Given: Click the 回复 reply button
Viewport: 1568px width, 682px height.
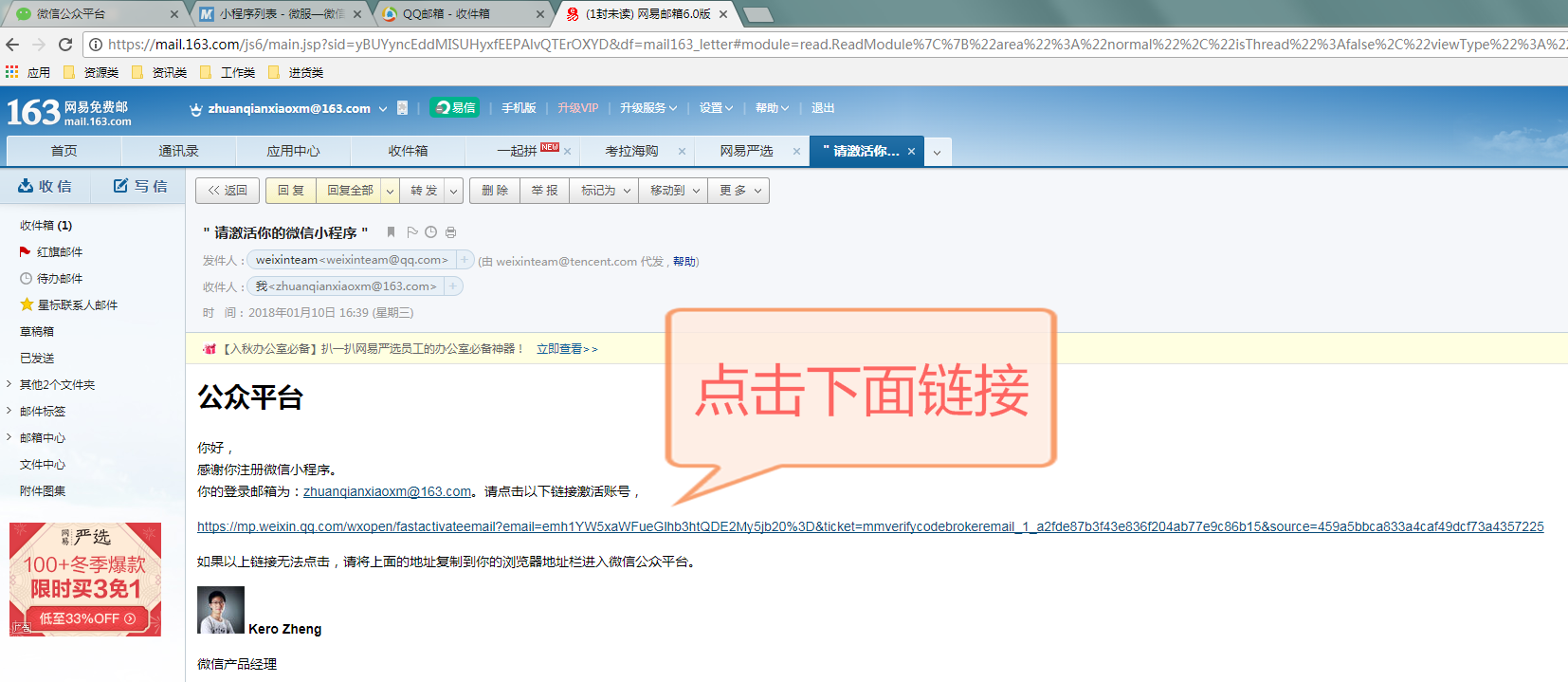Looking at the screenshot, I should tap(291, 191).
